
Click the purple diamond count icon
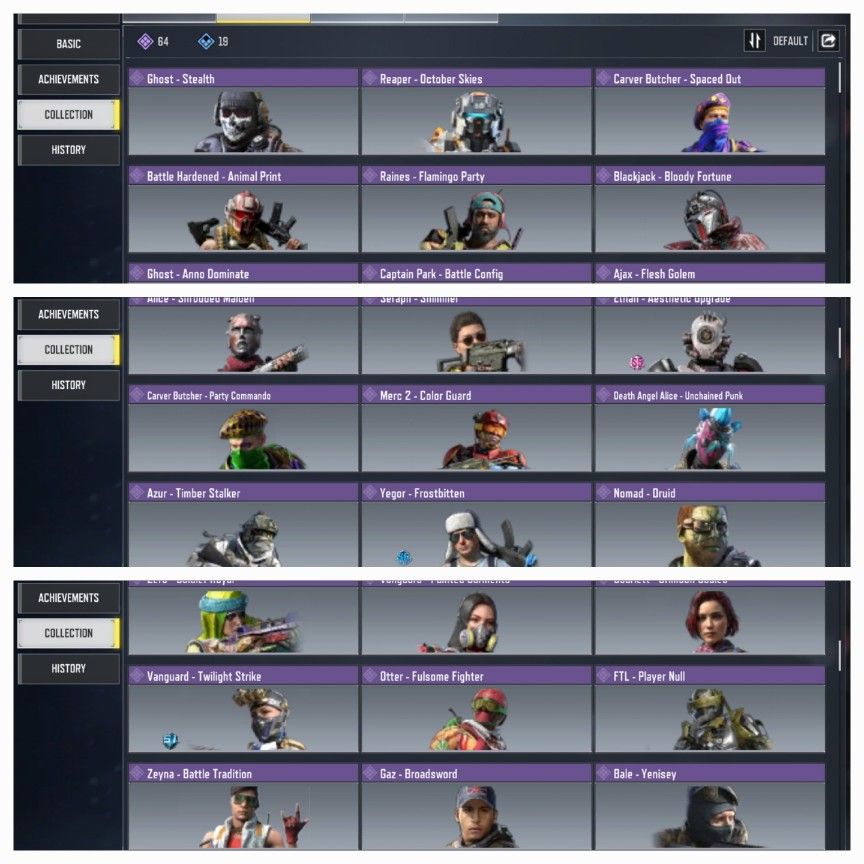(x=145, y=41)
